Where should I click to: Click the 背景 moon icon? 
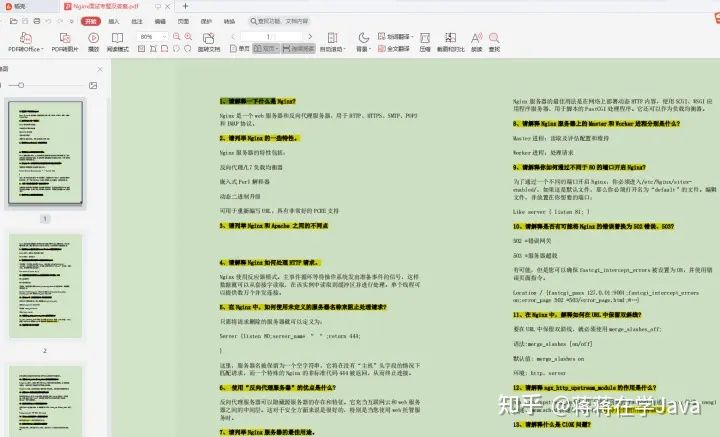pyautogui.click(x=363, y=38)
